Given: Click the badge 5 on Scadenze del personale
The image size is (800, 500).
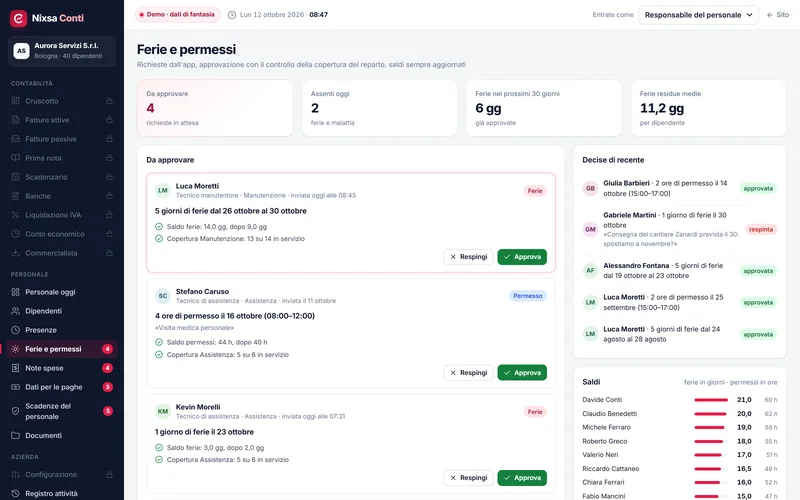Looking at the screenshot, I should click(108, 411).
